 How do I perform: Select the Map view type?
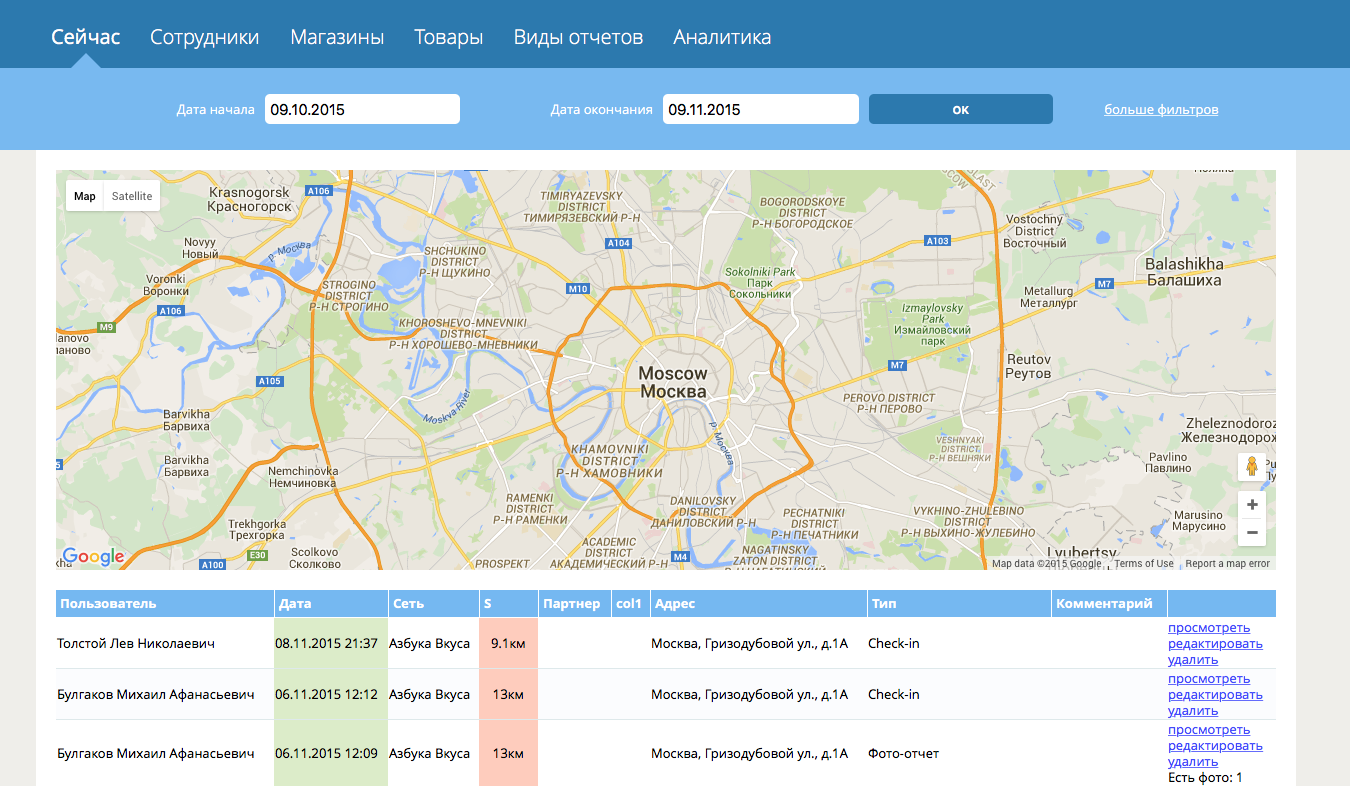coord(85,196)
